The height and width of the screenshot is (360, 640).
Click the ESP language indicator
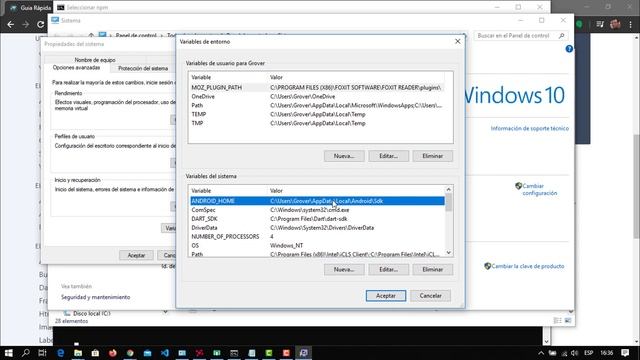(x=588, y=353)
